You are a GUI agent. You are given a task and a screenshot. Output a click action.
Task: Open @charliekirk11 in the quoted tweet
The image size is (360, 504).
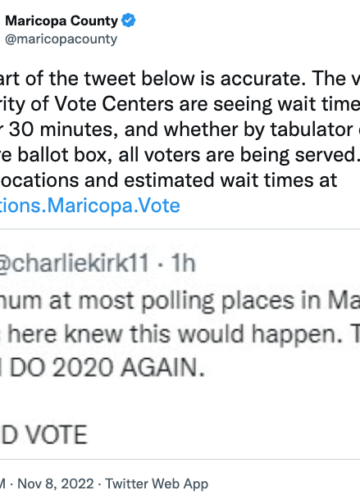(x=74, y=263)
